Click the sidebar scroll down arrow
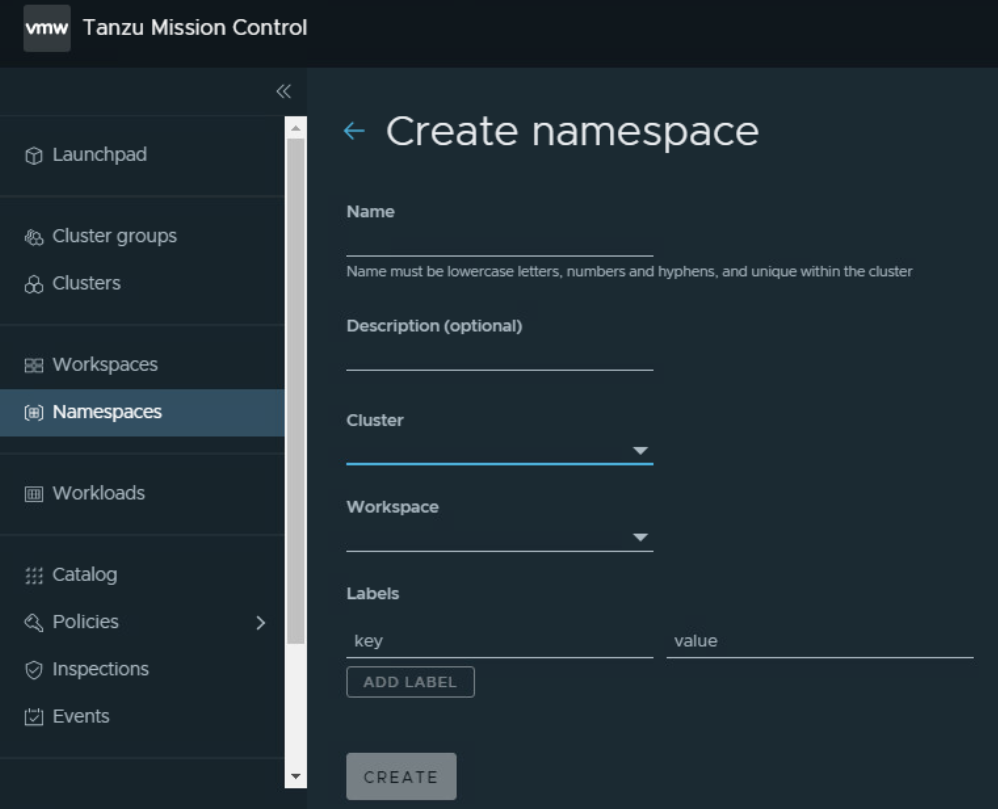The width and height of the screenshot is (998, 809). point(295,776)
